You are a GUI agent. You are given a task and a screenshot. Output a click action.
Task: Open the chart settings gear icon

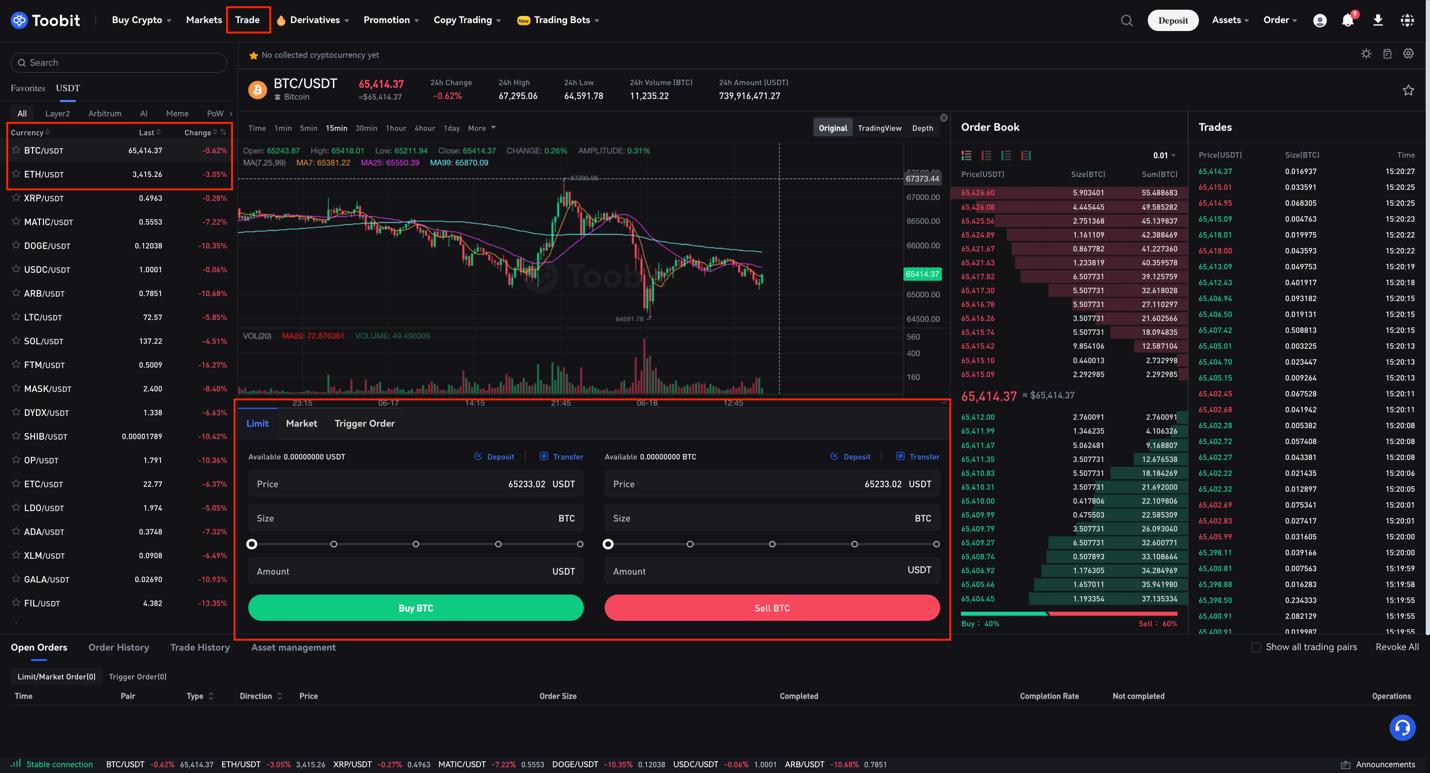coord(1408,54)
